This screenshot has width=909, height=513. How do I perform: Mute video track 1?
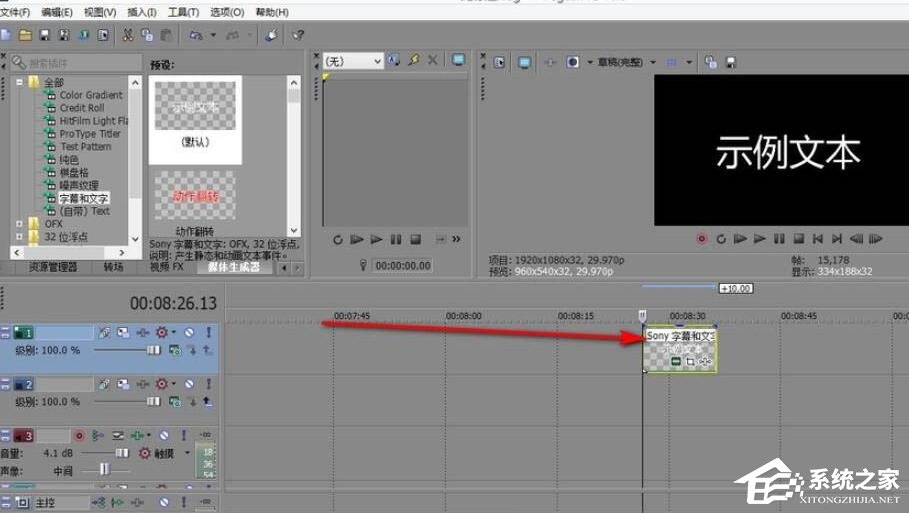[x=190, y=332]
